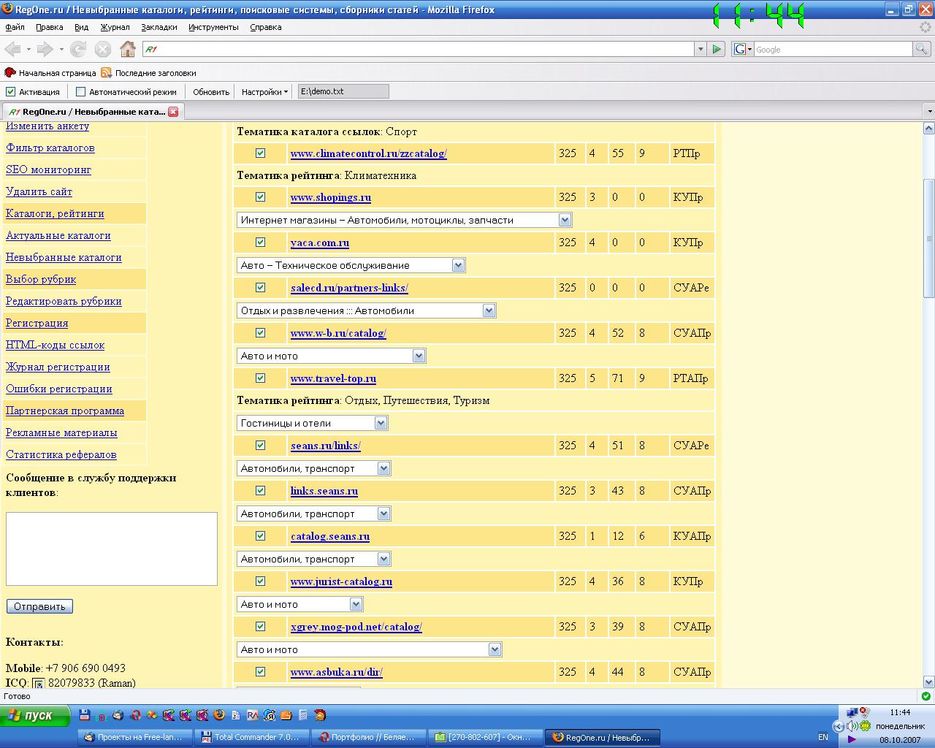
Task: Open the Инструменты menu
Action: [213, 27]
